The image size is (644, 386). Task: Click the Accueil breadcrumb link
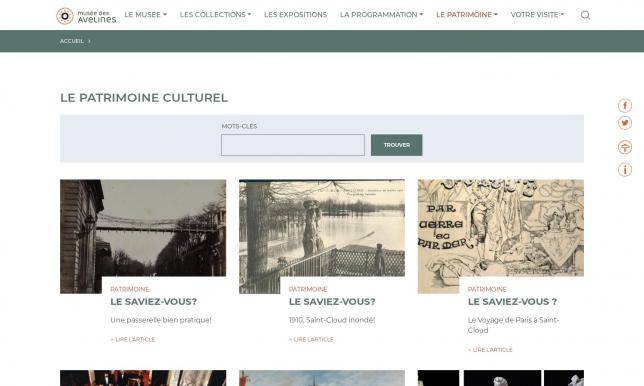tap(72, 41)
